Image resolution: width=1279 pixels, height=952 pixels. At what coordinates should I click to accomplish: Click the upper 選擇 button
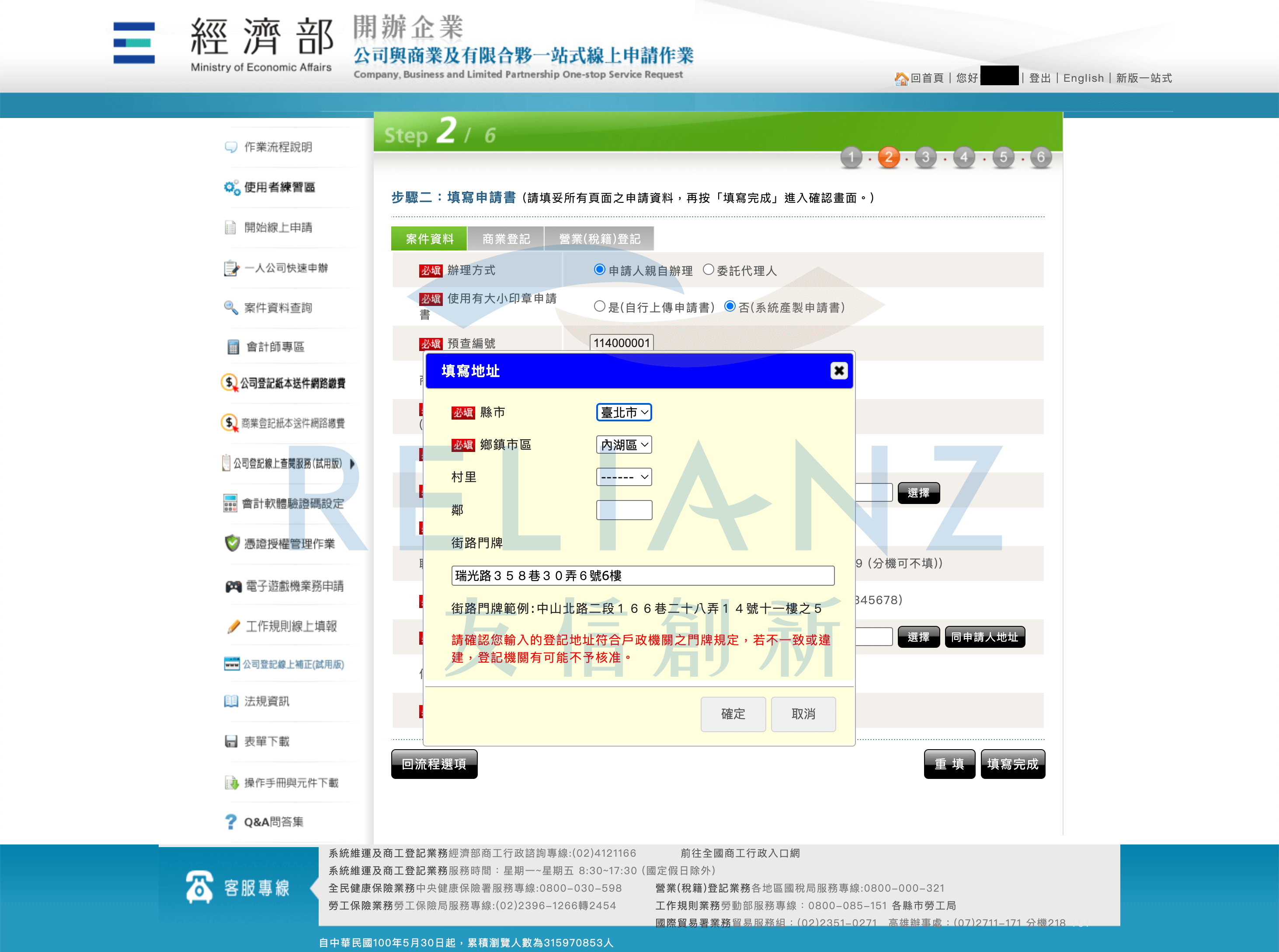(x=918, y=493)
